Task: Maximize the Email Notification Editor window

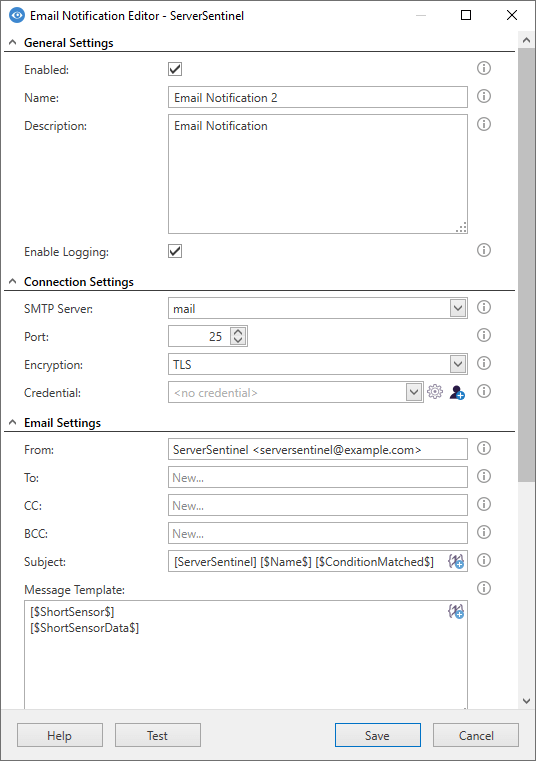Action: point(466,16)
